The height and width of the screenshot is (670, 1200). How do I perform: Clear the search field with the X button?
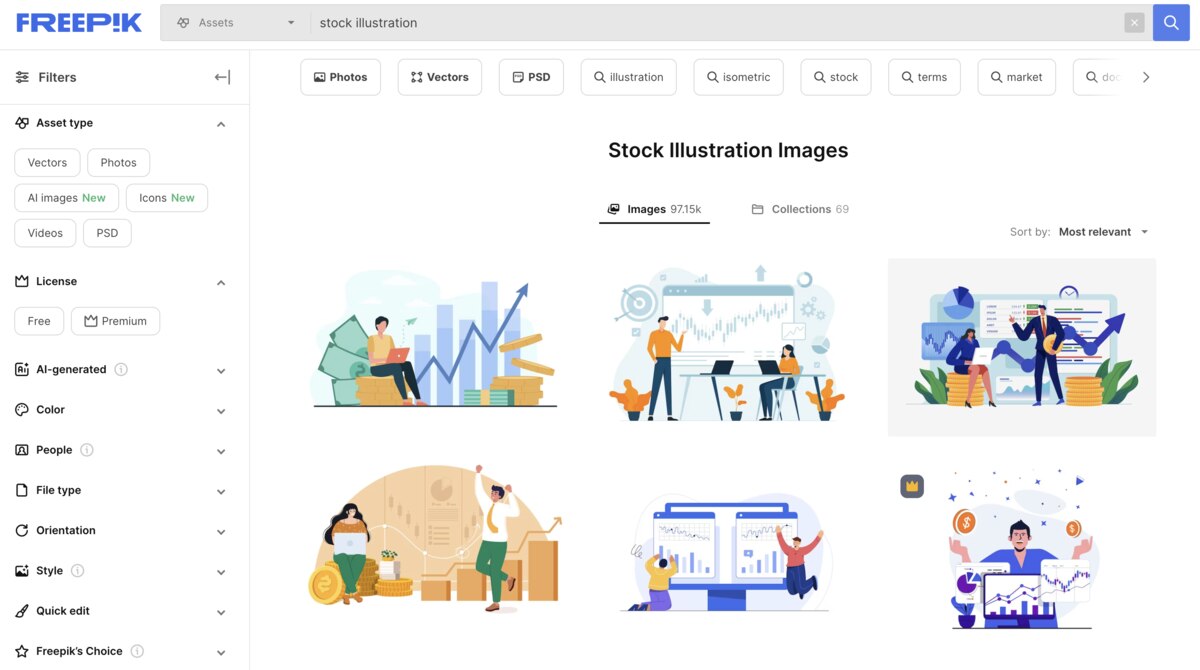pos(1135,21)
